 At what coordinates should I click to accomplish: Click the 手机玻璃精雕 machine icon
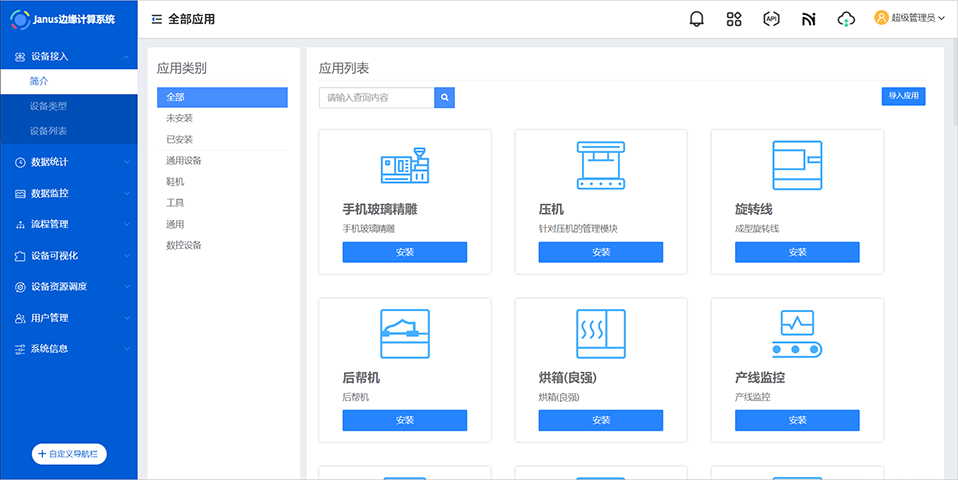coord(405,166)
